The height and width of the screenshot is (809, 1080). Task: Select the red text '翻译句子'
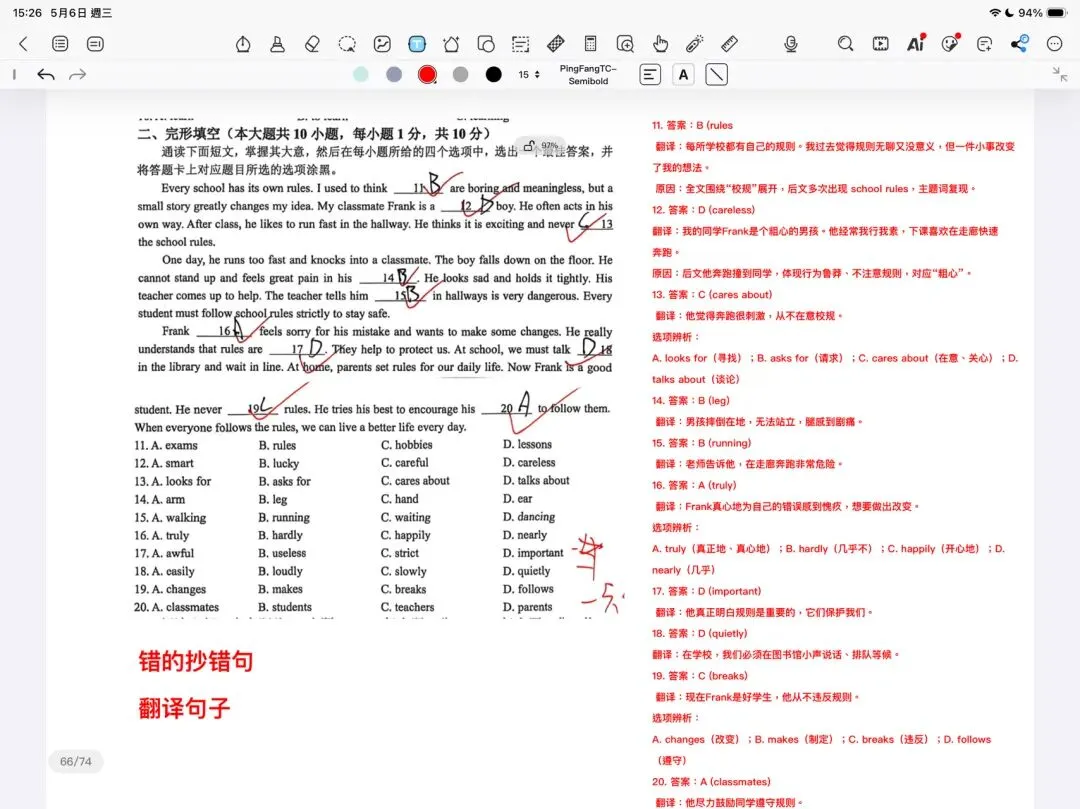click(184, 708)
